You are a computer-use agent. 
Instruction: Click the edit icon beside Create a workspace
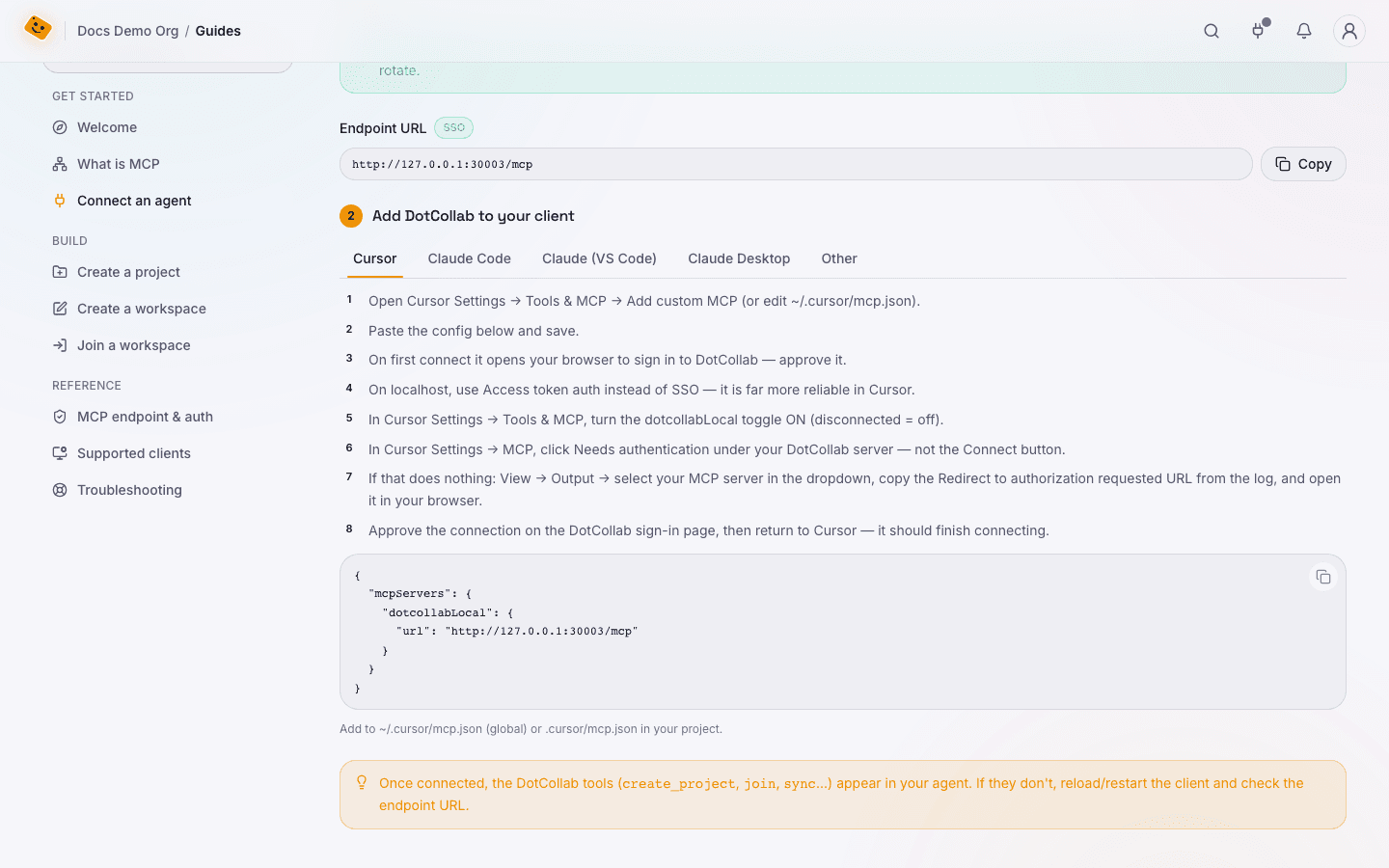(x=60, y=309)
